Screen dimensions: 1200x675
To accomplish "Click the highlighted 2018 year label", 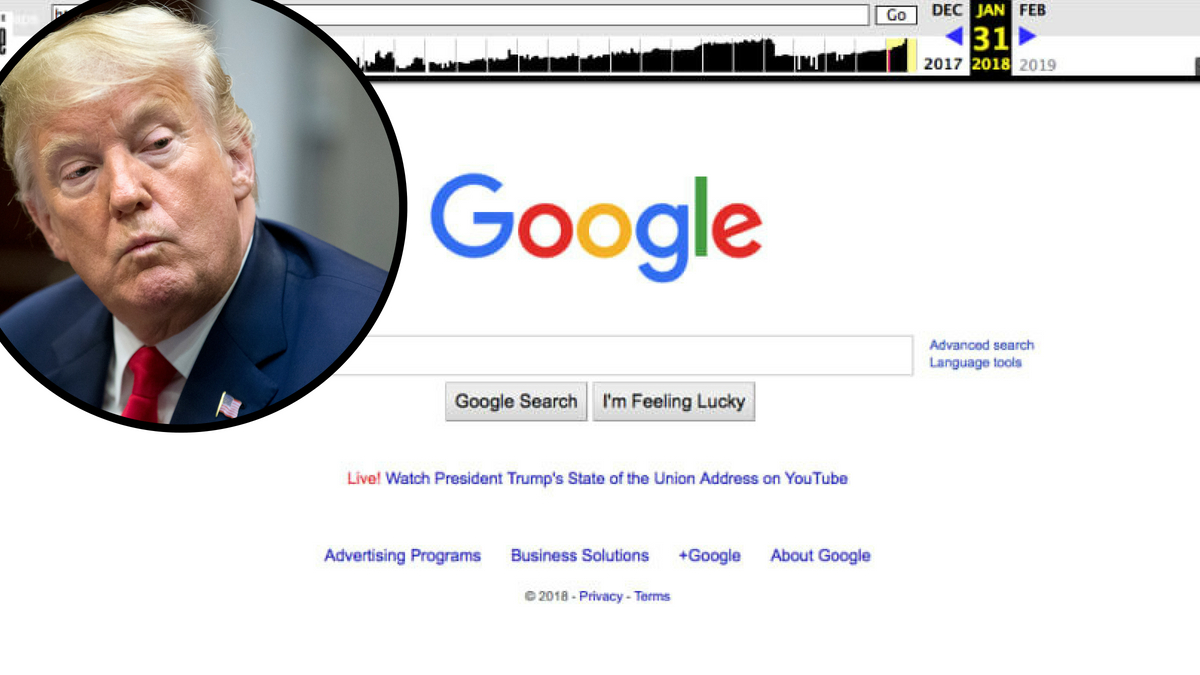I will coord(991,65).
